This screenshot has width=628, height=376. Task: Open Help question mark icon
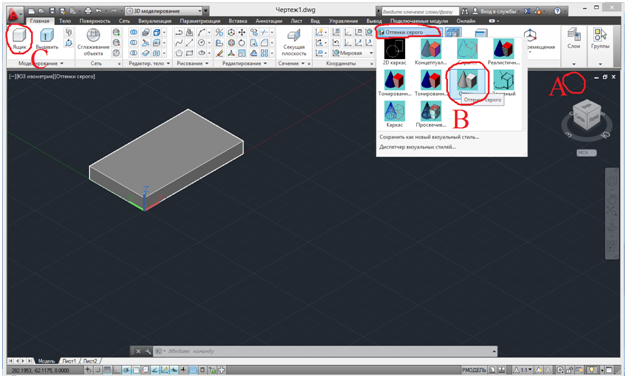(x=557, y=11)
